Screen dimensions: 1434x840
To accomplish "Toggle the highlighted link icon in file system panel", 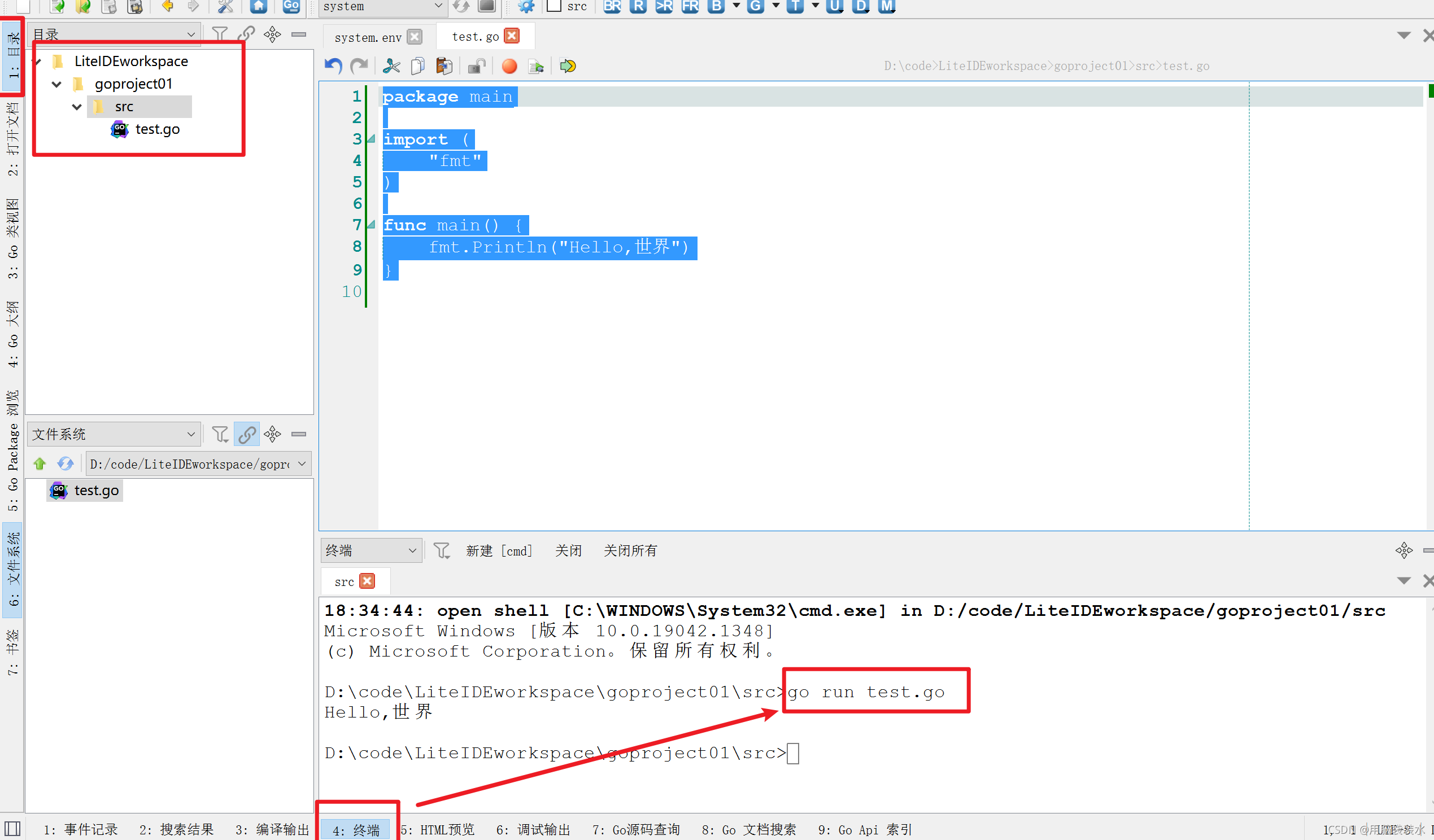I will [x=246, y=435].
